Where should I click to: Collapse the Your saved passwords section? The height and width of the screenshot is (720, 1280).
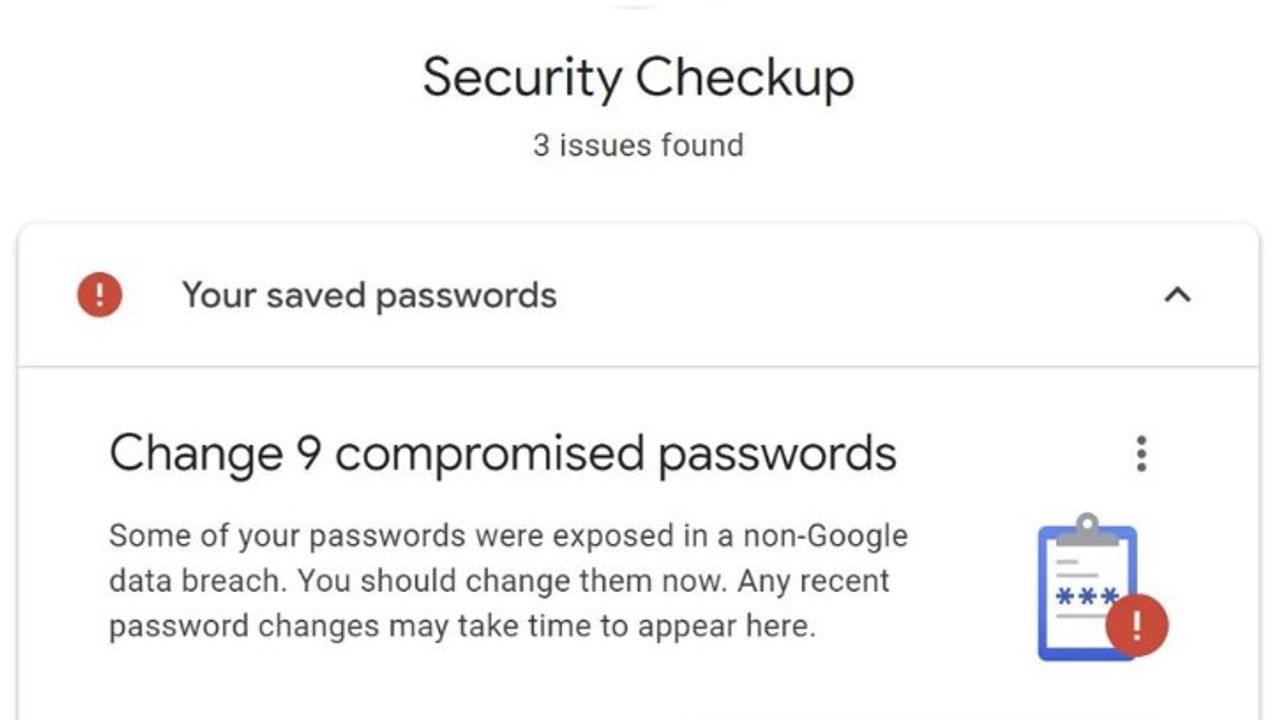pyautogui.click(x=1178, y=295)
